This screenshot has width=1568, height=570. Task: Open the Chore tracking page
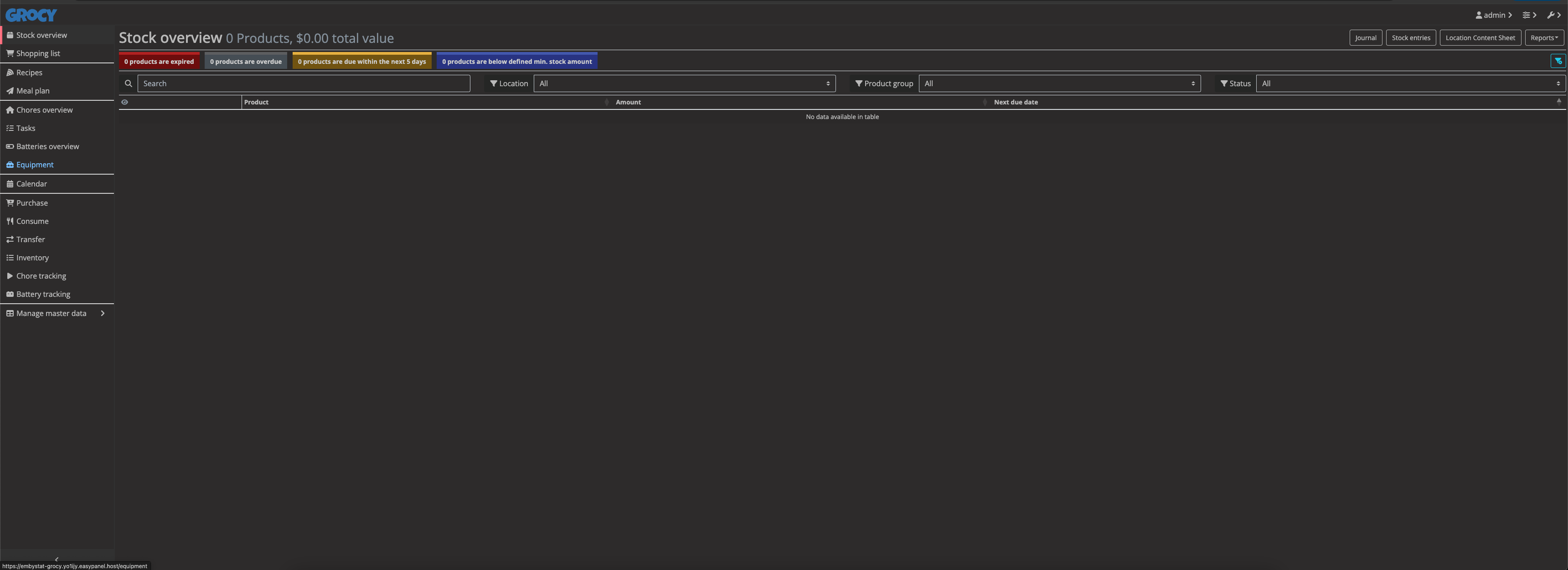(x=40, y=275)
